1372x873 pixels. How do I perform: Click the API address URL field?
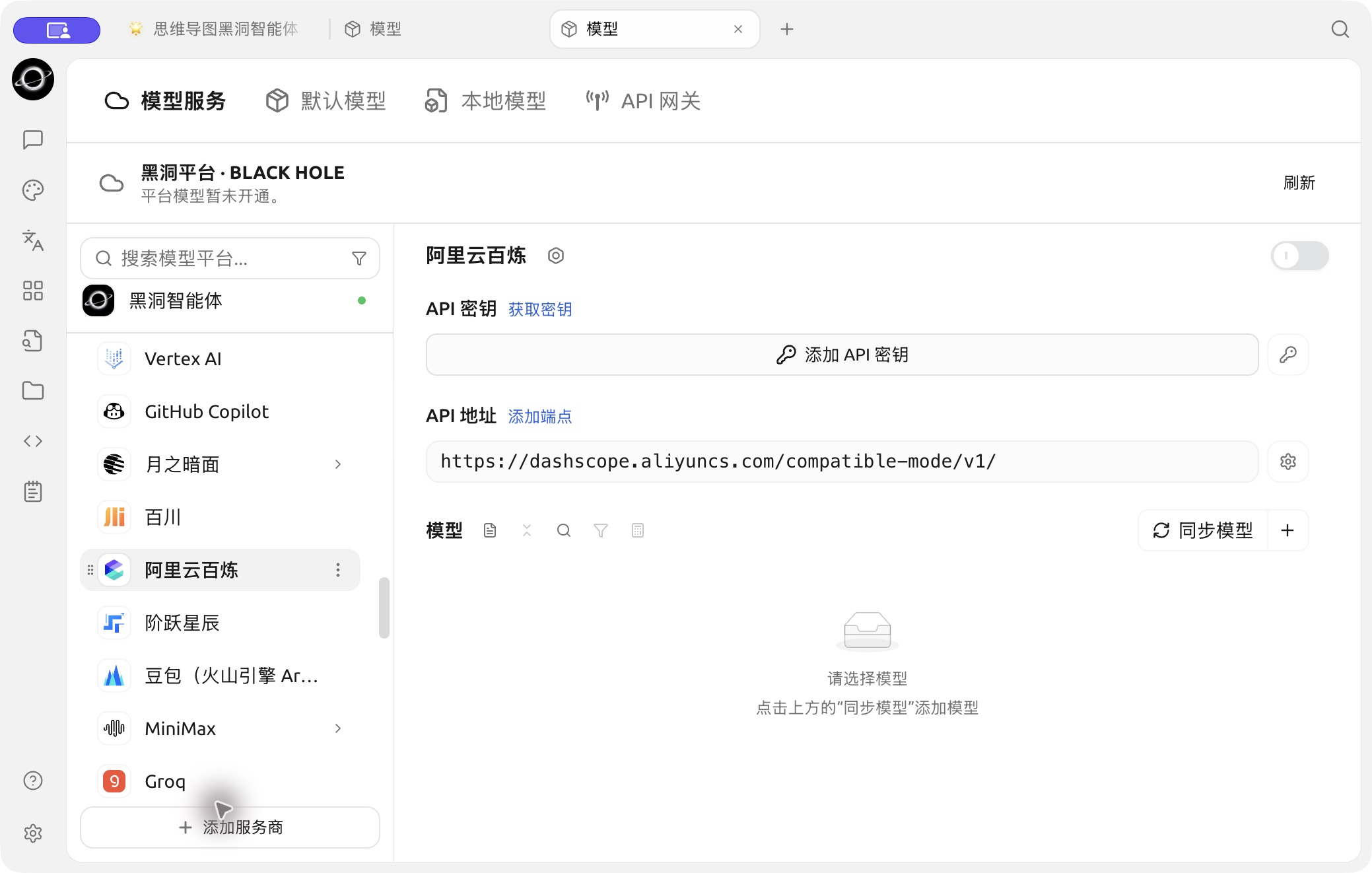[x=842, y=462]
